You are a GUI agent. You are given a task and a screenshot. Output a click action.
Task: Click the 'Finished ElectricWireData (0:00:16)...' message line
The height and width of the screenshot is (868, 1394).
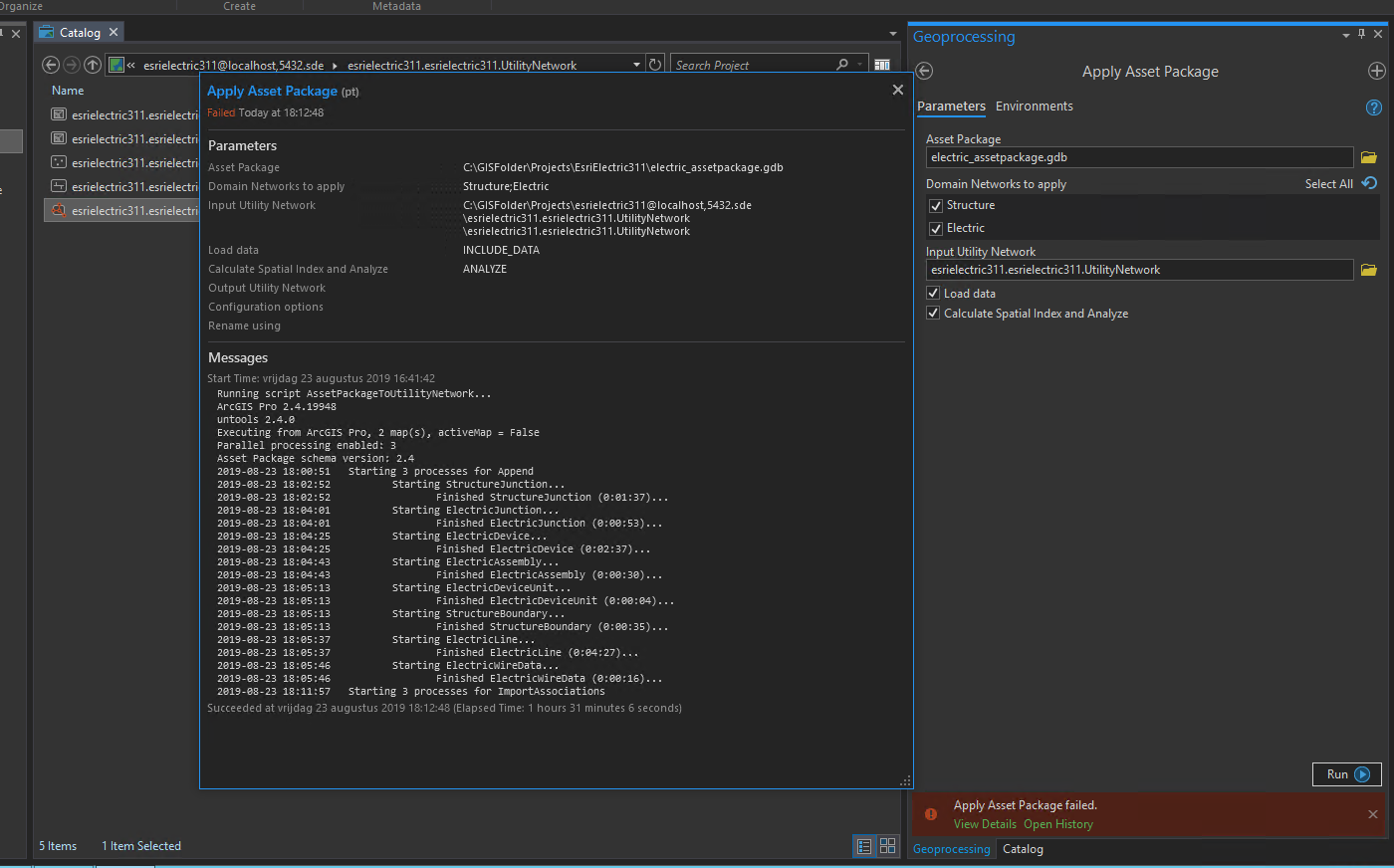click(549, 679)
